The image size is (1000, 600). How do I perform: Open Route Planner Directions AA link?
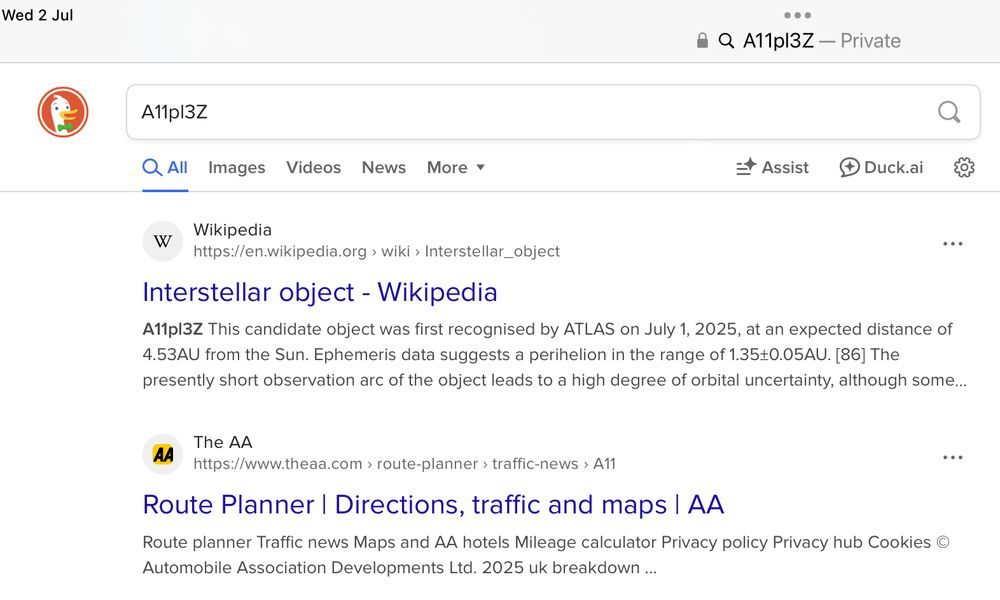pyautogui.click(x=433, y=504)
